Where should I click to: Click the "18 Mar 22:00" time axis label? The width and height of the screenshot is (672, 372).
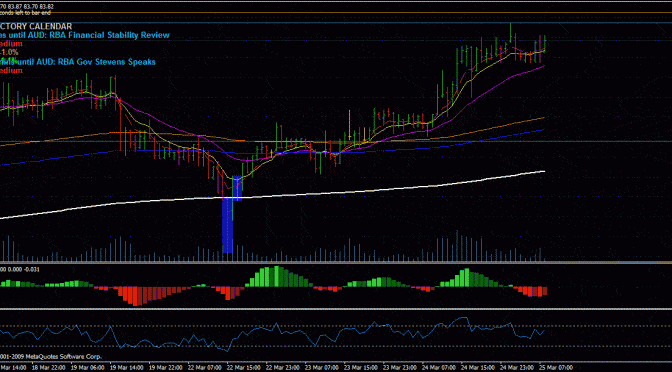coord(49,367)
